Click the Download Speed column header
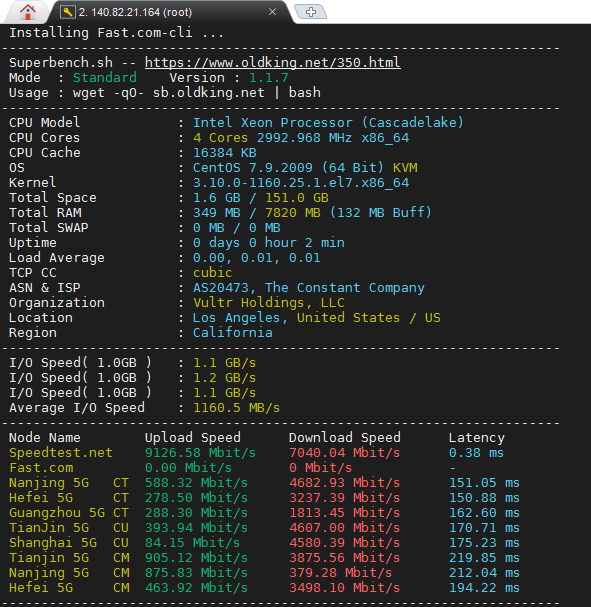The image size is (591, 607). 344,437
